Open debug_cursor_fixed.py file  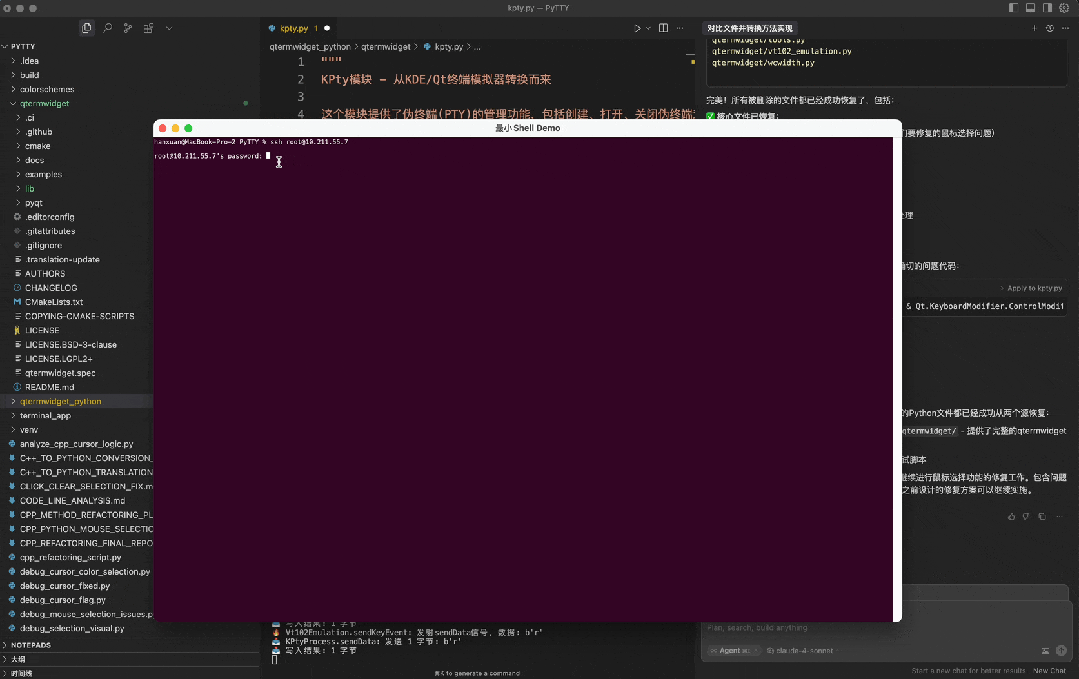coord(65,586)
